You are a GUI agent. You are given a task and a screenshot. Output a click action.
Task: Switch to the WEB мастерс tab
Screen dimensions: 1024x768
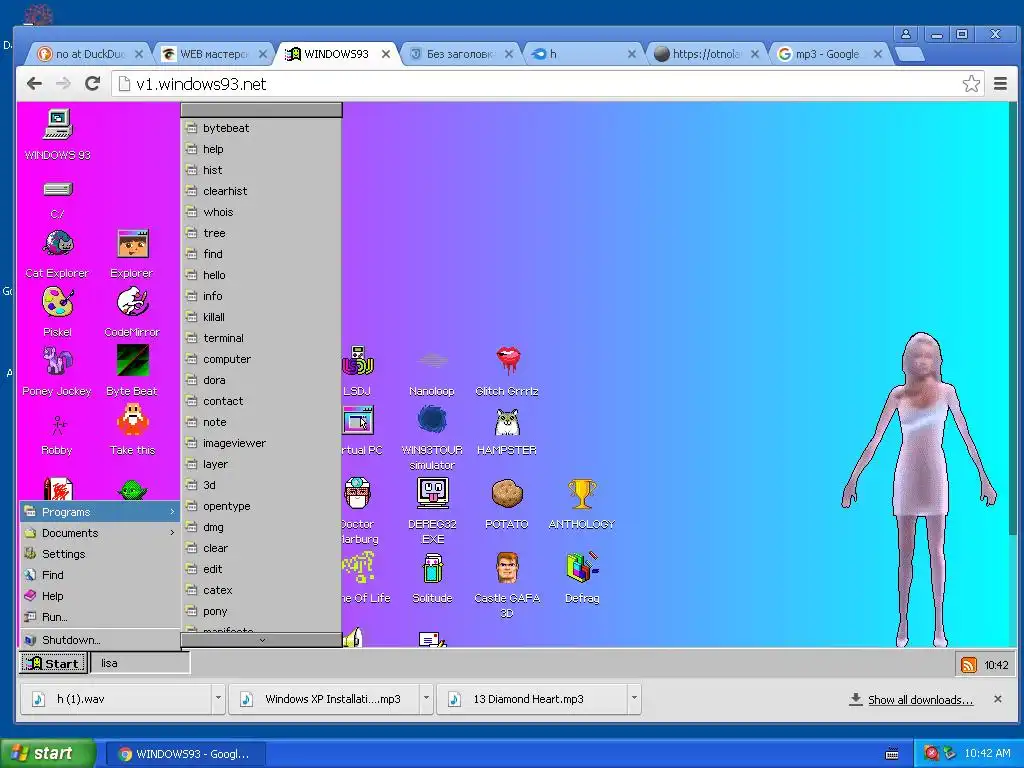pyautogui.click(x=213, y=54)
